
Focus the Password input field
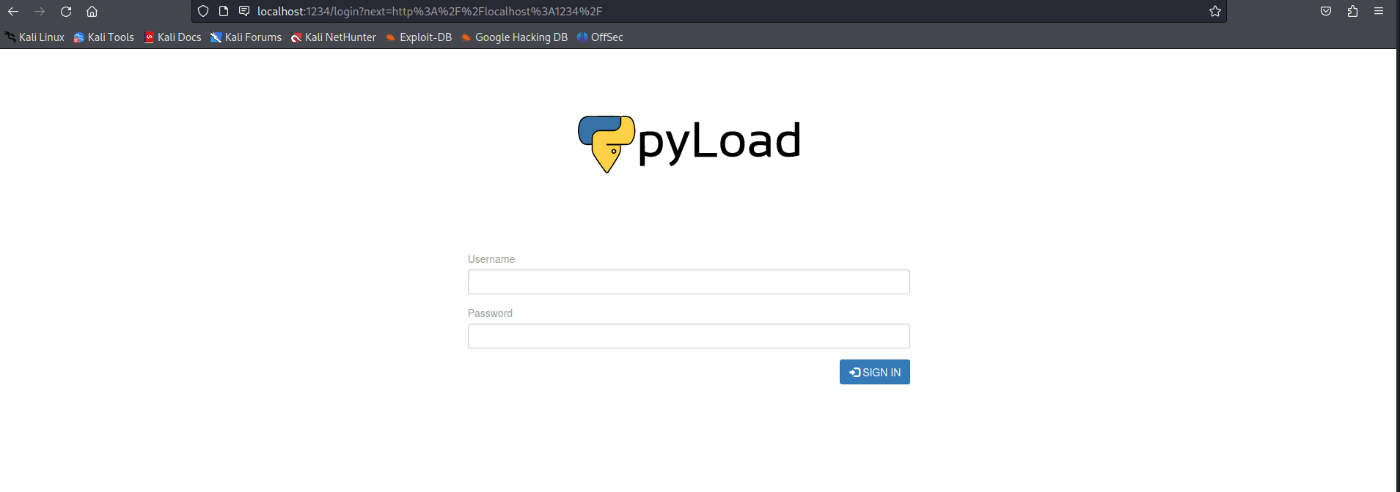point(688,336)
